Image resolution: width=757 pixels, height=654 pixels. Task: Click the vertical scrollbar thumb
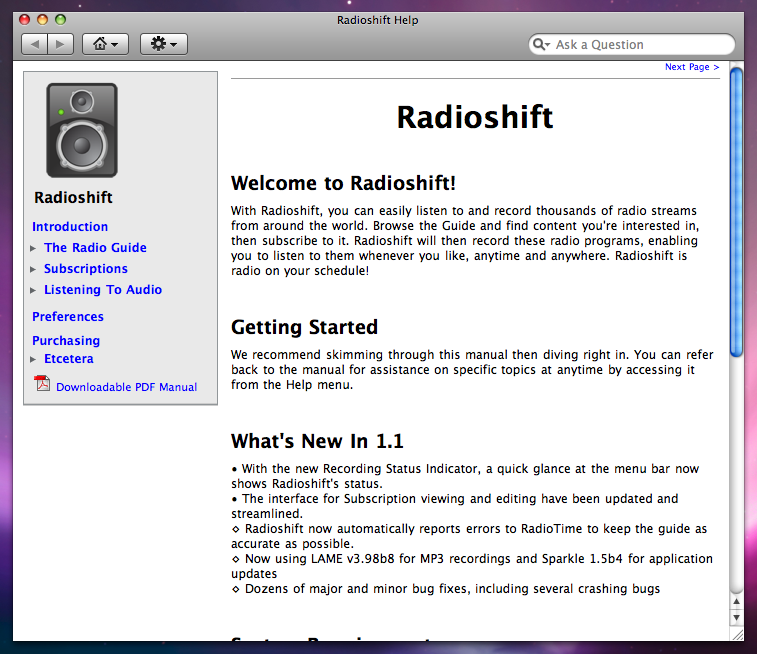(x=736, y=212)
